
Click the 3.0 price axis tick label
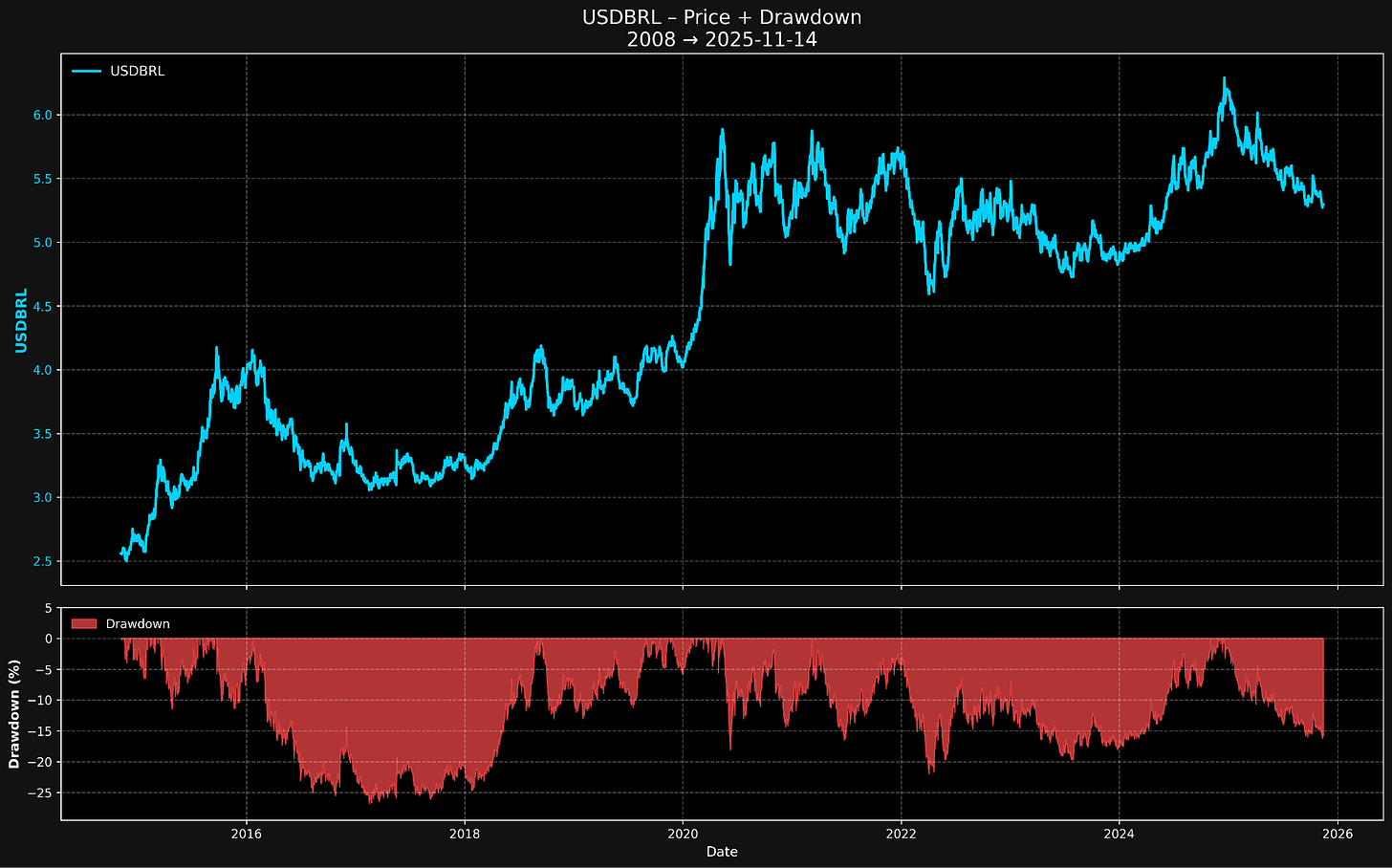(45, 498)
